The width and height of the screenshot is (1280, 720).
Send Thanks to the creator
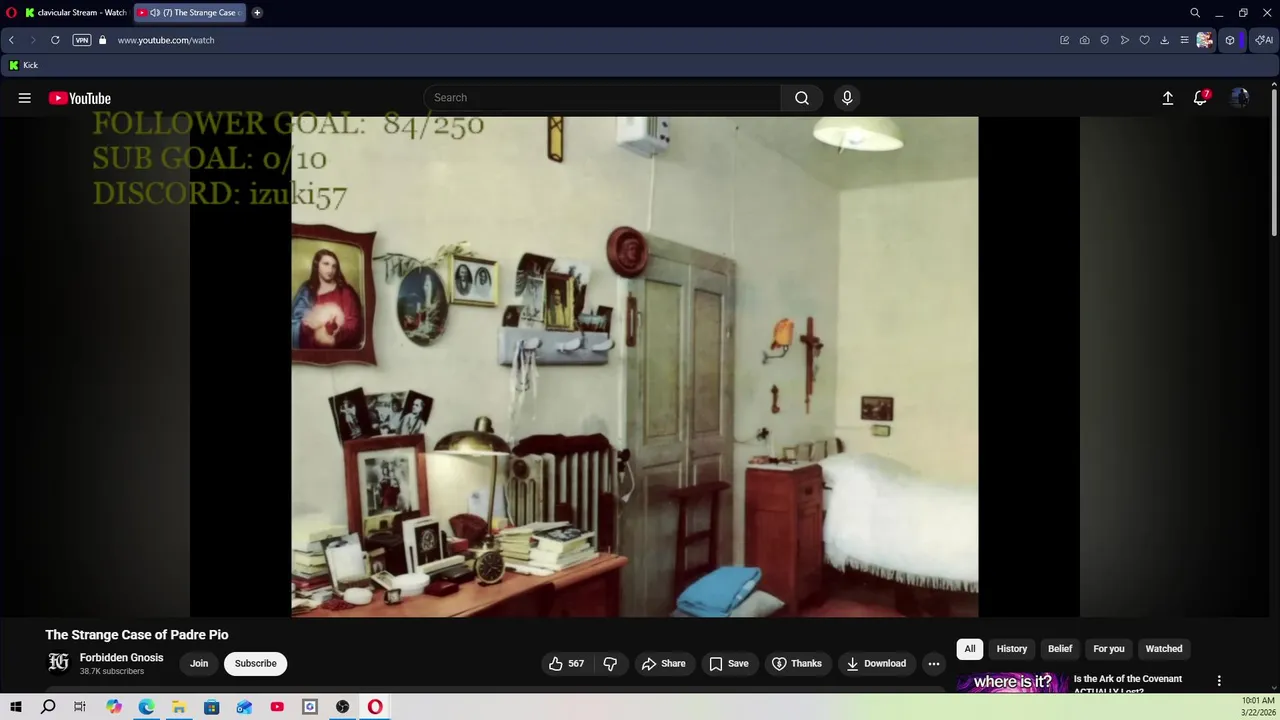pos(797,664)
